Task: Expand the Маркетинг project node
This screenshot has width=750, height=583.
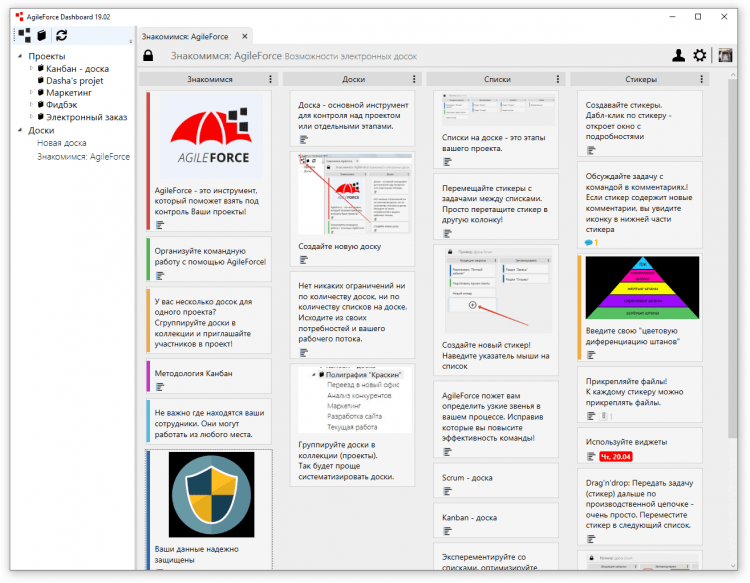Action: click(x=32, y=92)
